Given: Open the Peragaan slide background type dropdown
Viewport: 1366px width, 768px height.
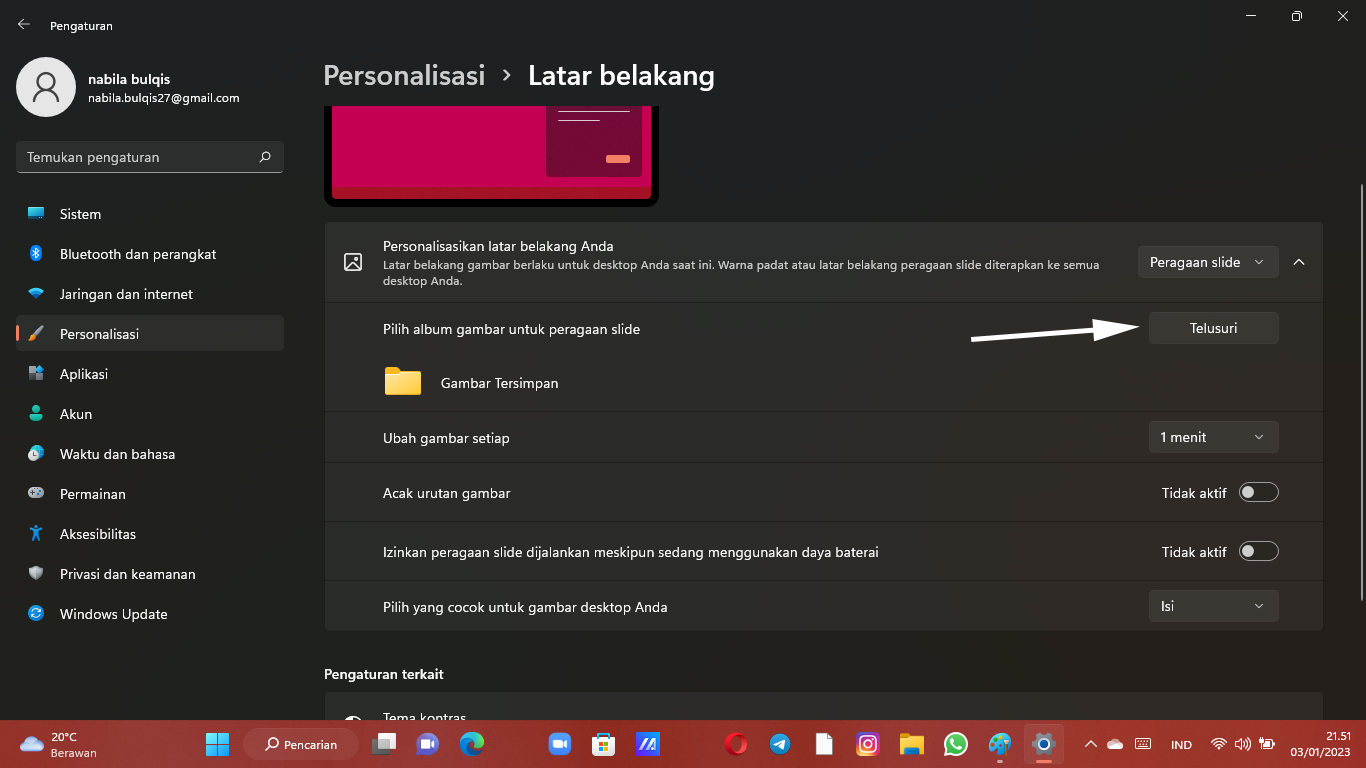Looking at the screenshot, I should point(1208,262).
